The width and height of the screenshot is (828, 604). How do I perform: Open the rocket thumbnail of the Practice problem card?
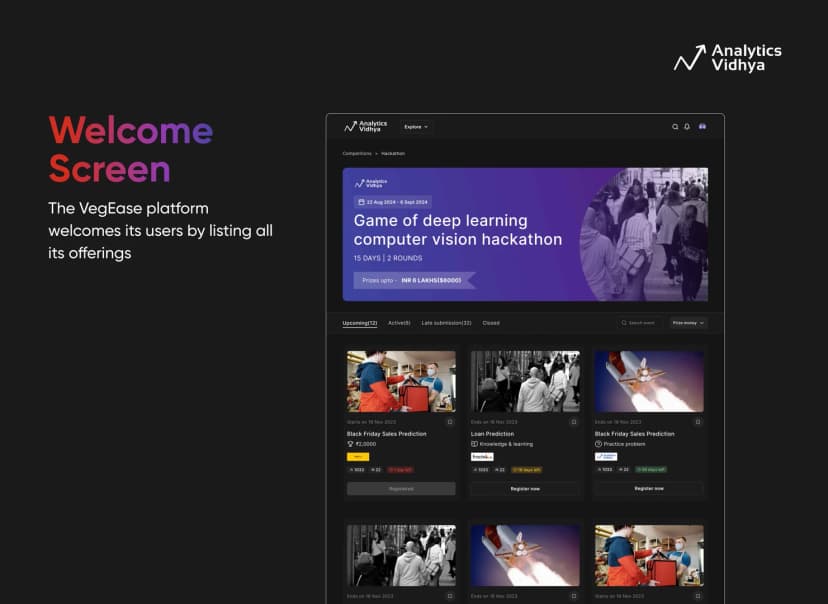click(x=649, y=381)
